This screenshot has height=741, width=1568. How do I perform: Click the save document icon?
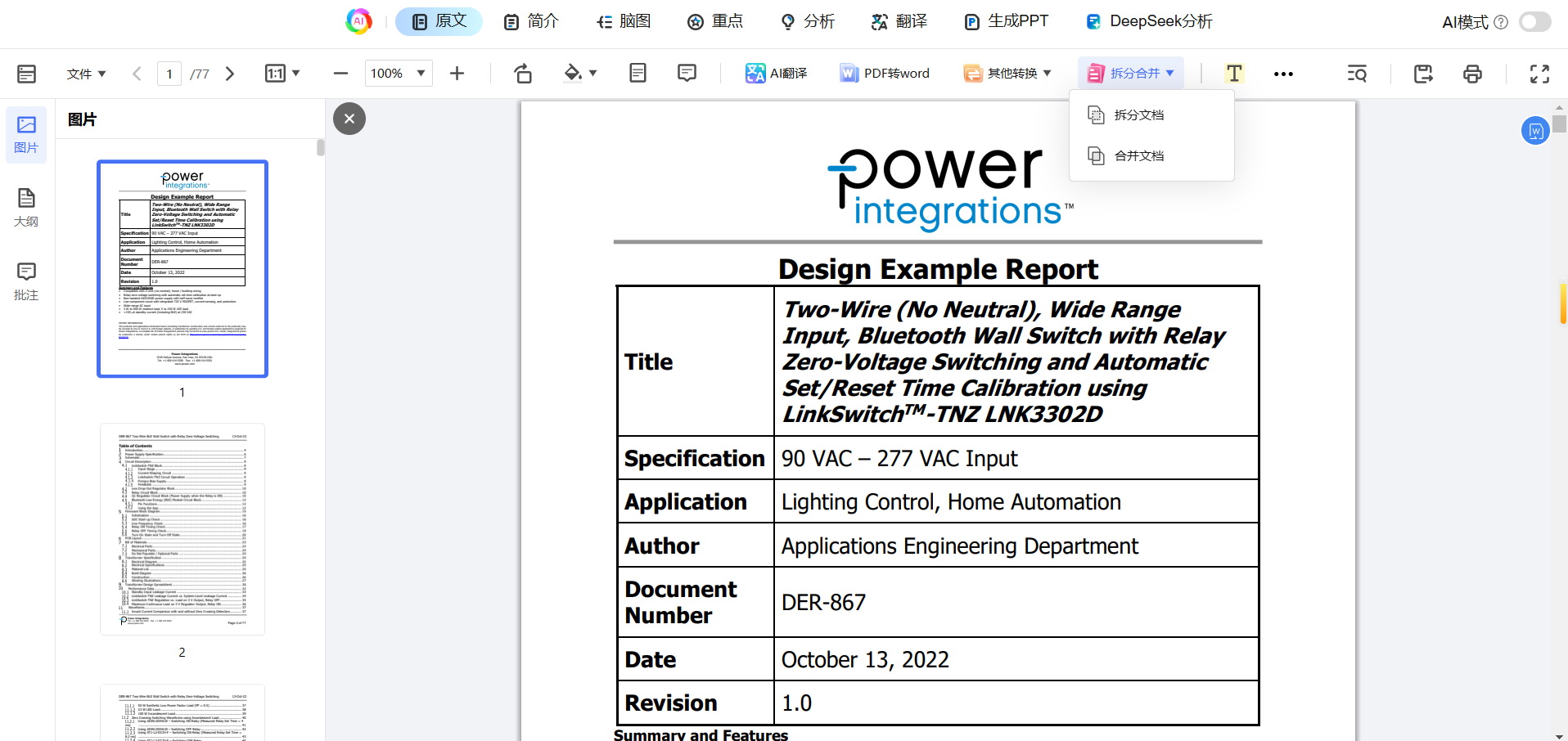[1423, 74]
